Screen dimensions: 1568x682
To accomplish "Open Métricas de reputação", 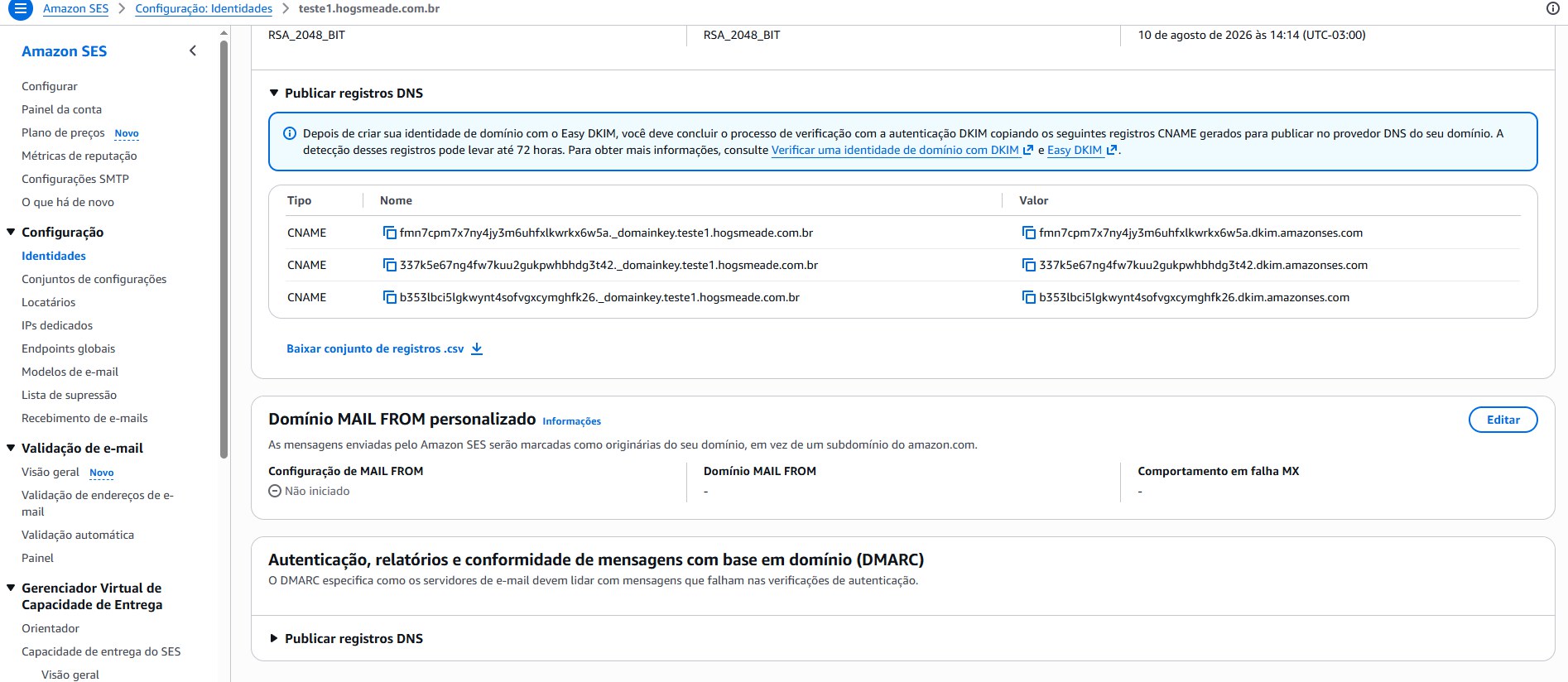I will tap(79, 156).
